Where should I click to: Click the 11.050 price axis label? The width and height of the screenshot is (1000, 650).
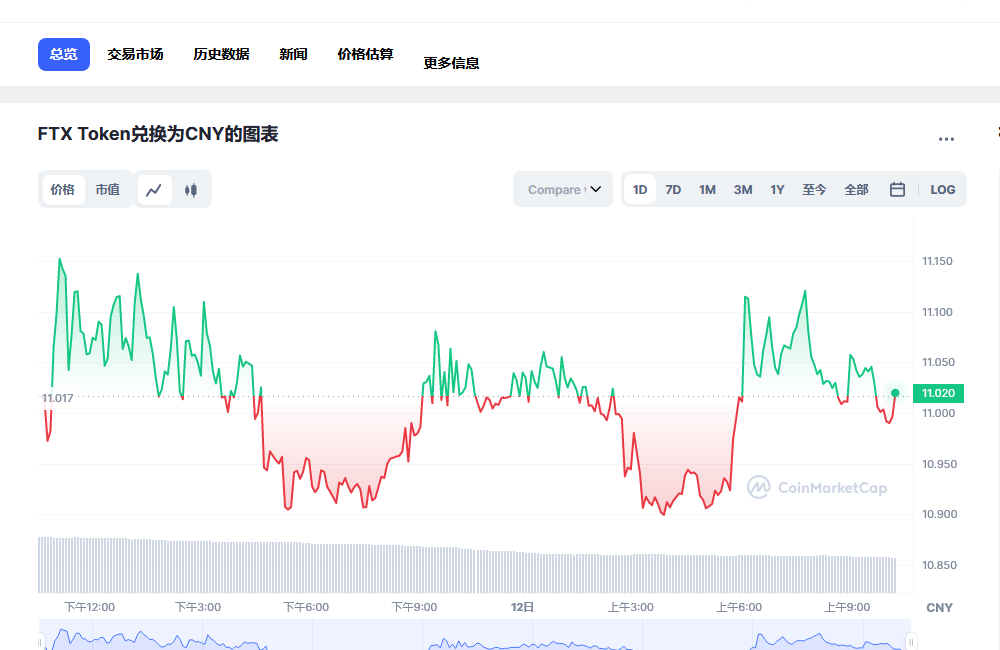tap(939, 362)
